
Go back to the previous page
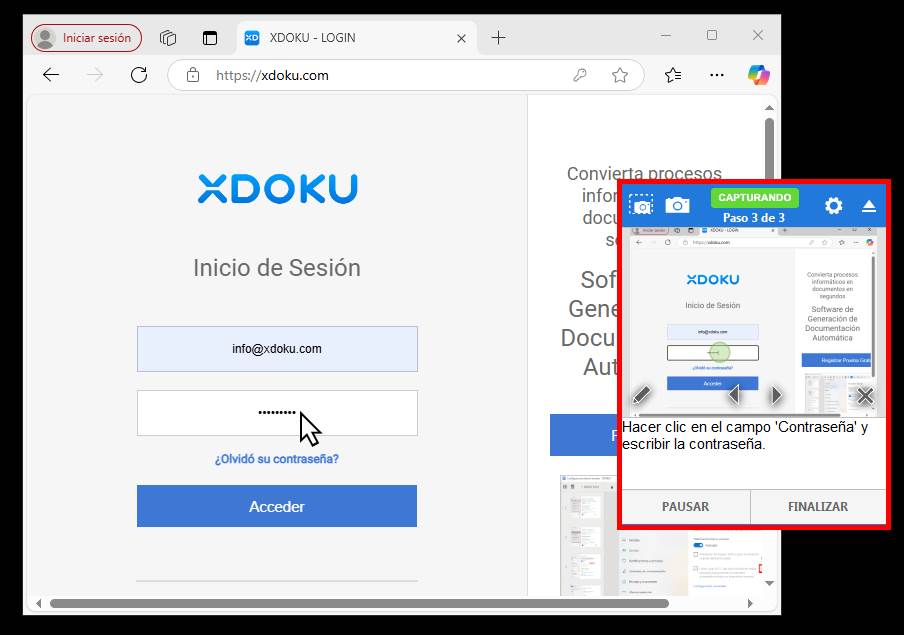(x=51, y=75)
